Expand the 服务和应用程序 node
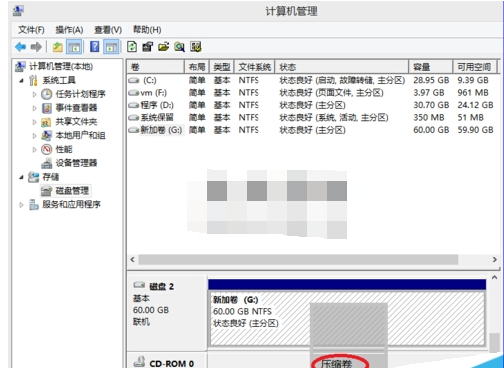 [21, 205]
